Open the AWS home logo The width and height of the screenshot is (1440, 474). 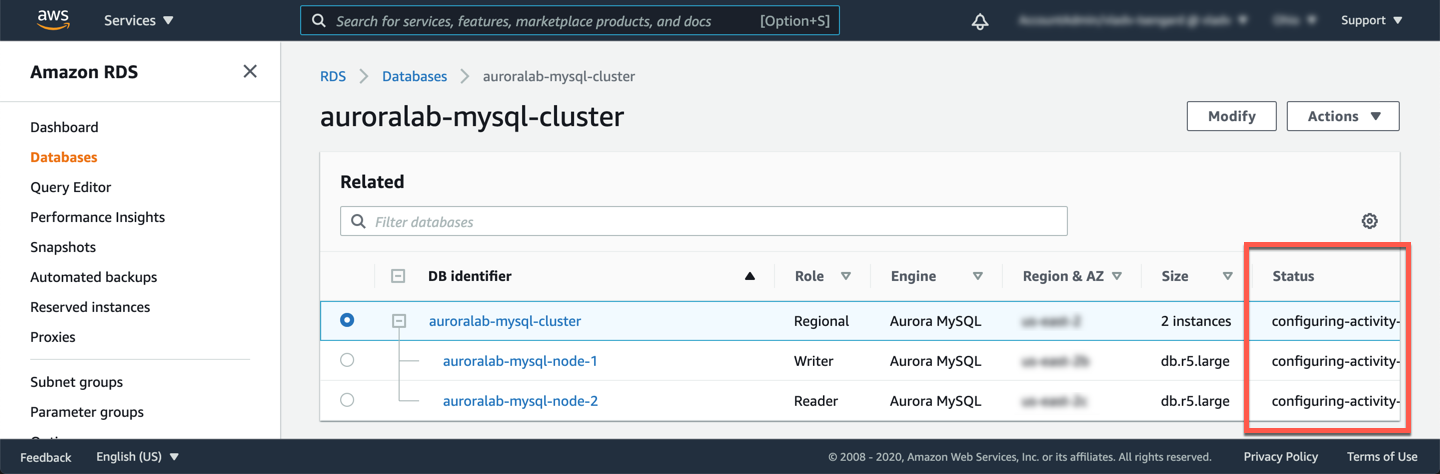point(53,20)
